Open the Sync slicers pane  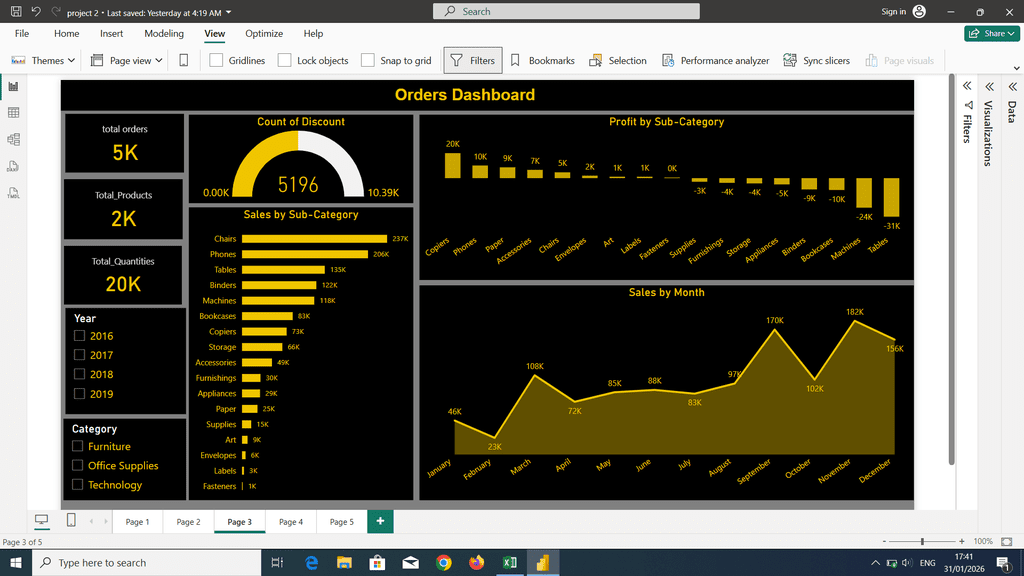[816, 60]
